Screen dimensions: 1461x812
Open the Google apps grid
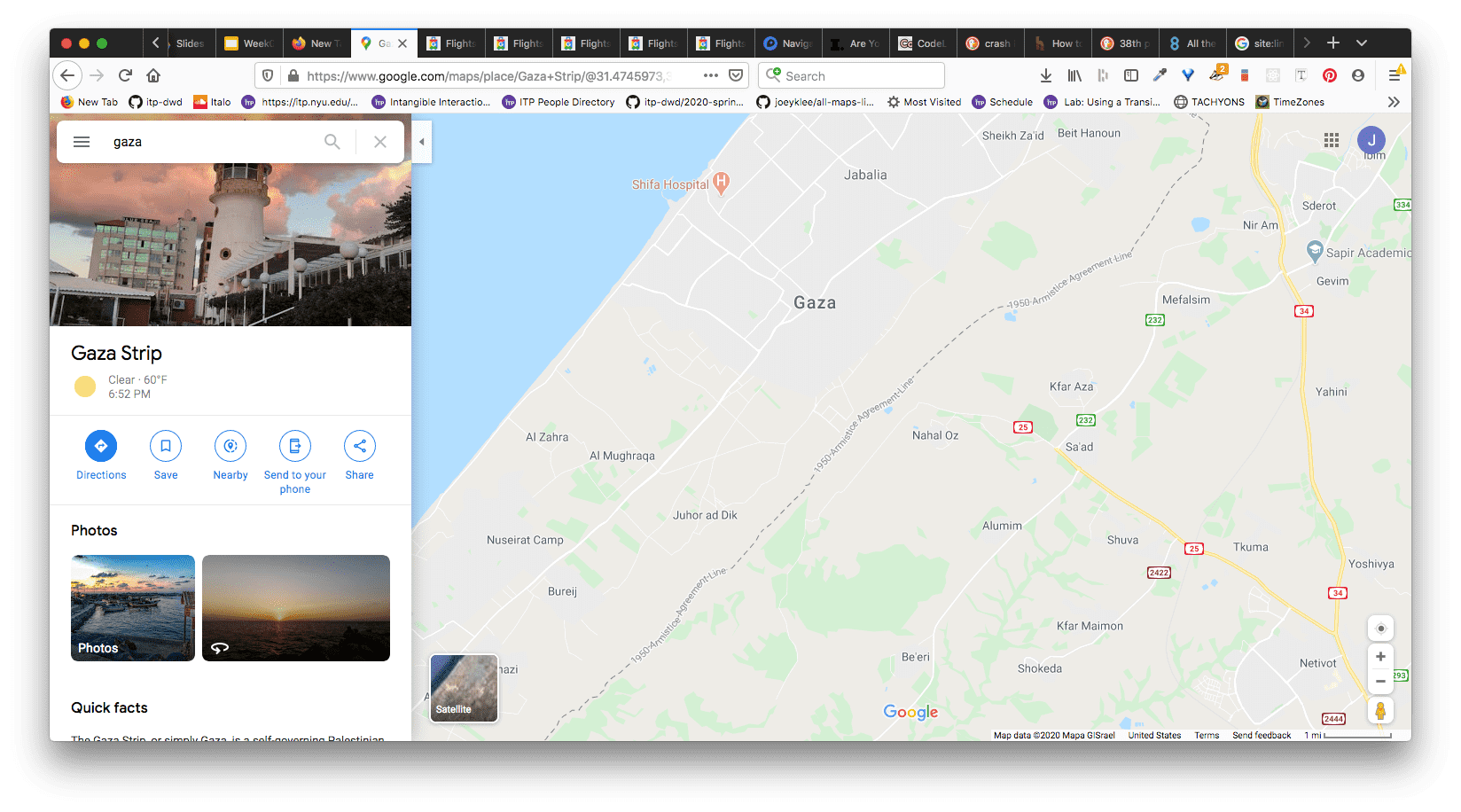click(1331, 140)
